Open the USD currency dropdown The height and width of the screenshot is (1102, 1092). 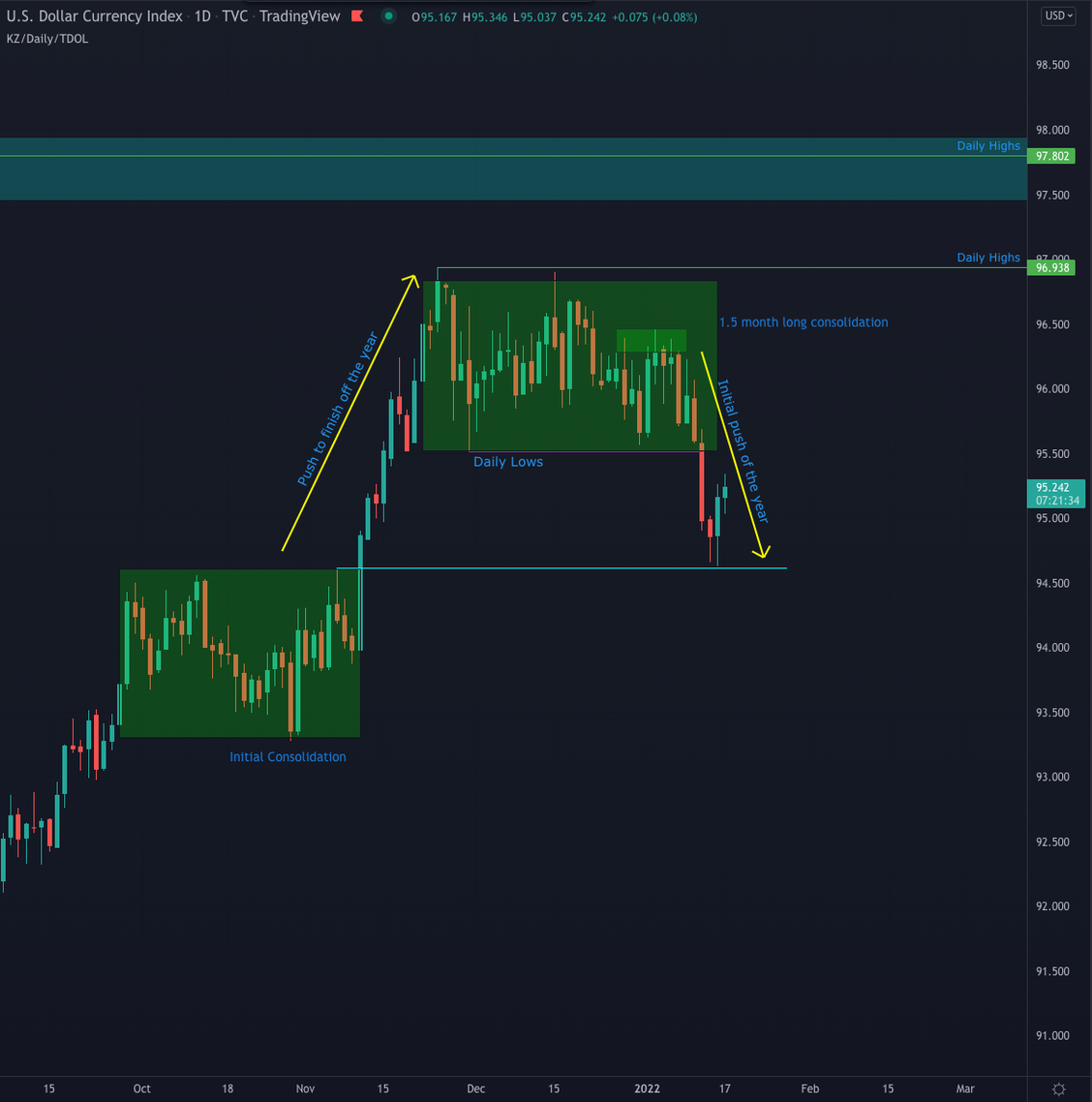point(1058,16)
